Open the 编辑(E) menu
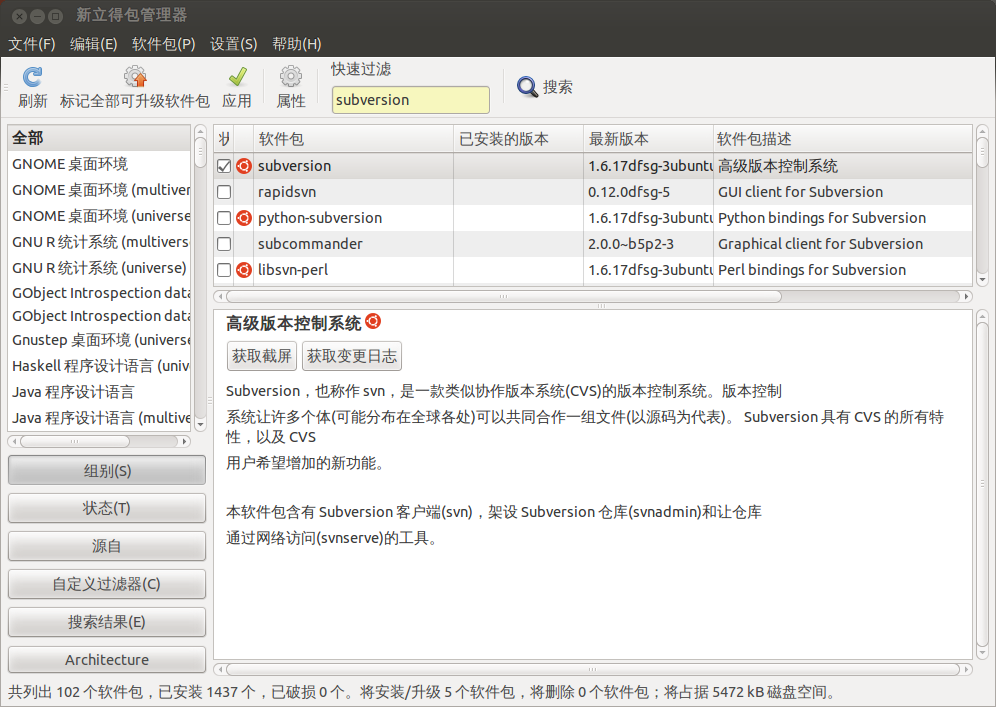 pyautogui.click(x=93, y=44)
